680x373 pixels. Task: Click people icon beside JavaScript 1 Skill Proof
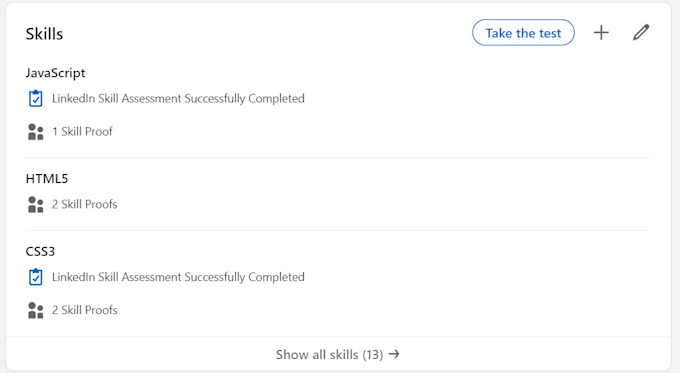point(36,132)
